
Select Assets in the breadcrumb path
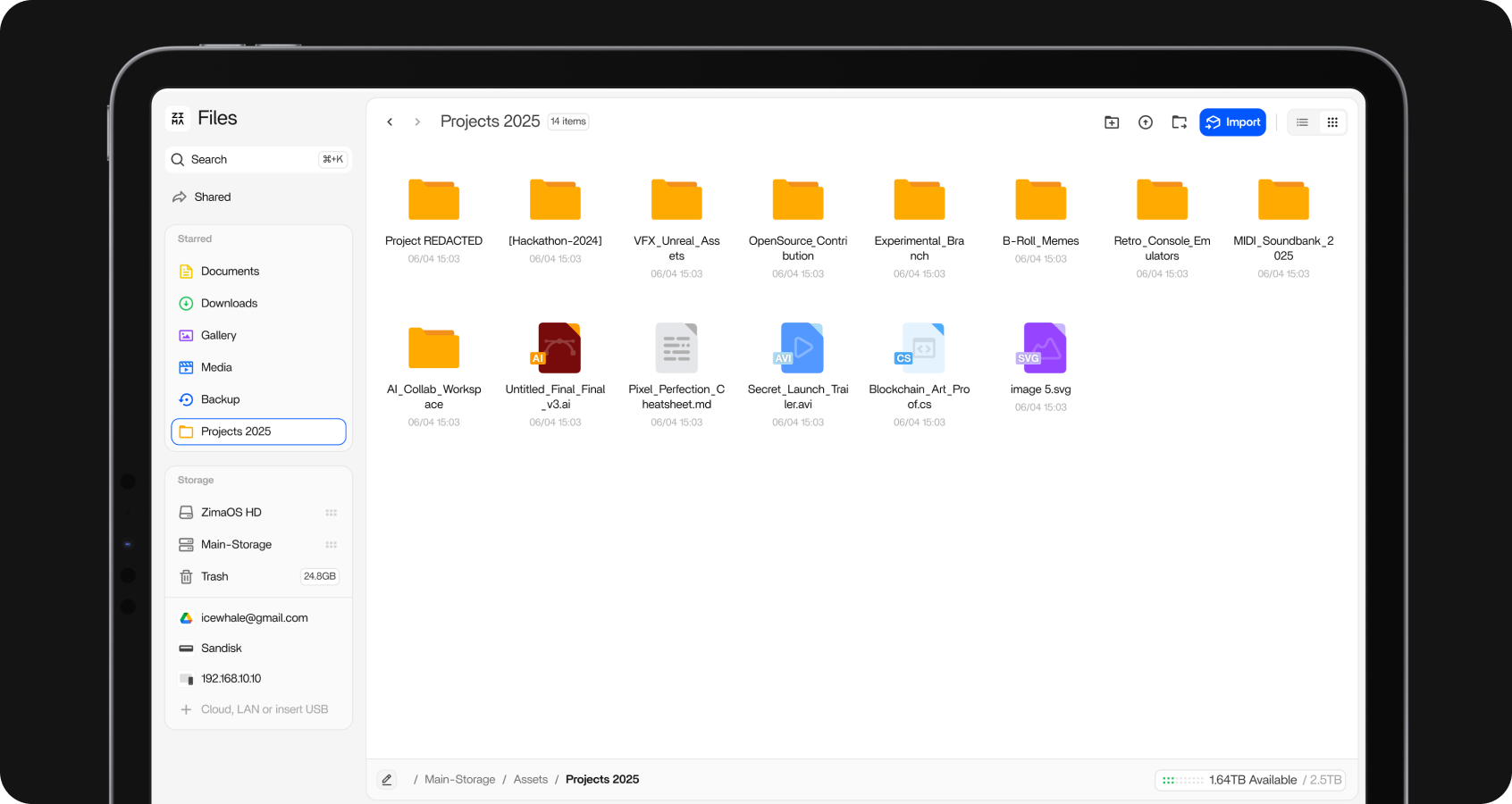point(530,779)
